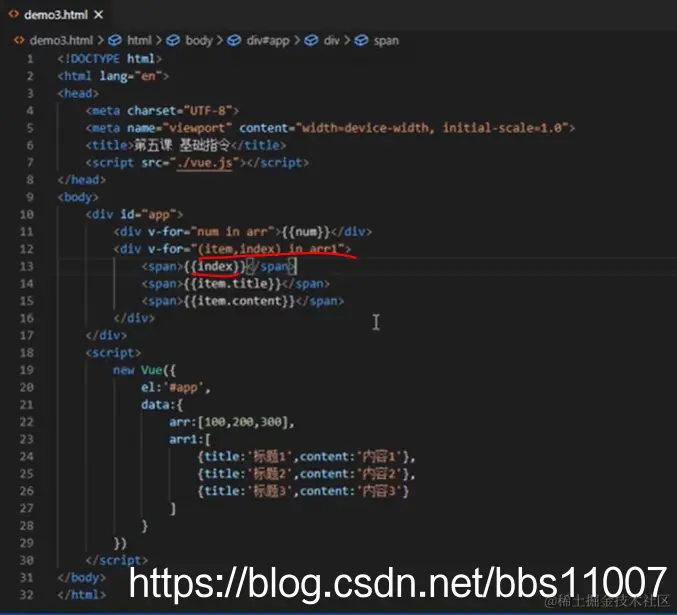Click the lang="en" attribute
Viewport: 677px width, 615px height.
tap(131, 76)
